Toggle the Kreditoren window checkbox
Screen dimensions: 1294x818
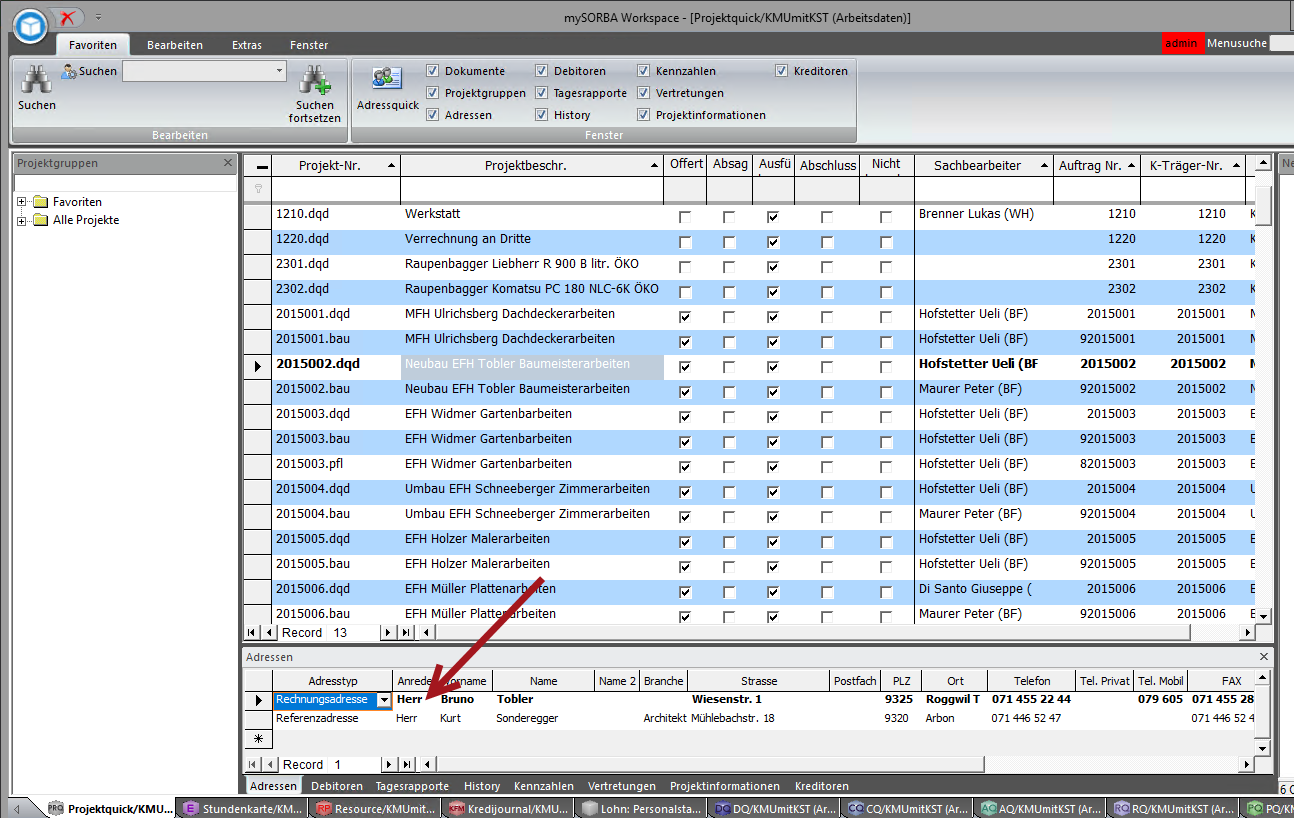pos(781,71)
